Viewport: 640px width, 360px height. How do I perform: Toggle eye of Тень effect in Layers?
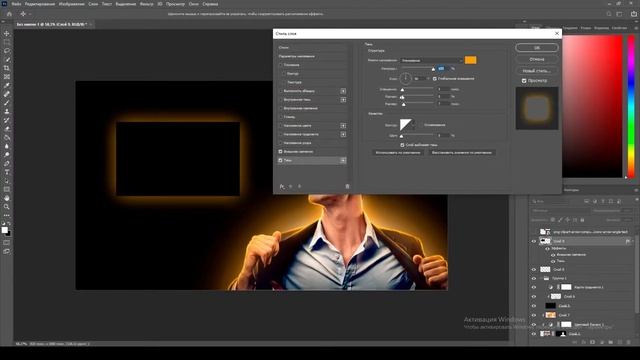553,261
